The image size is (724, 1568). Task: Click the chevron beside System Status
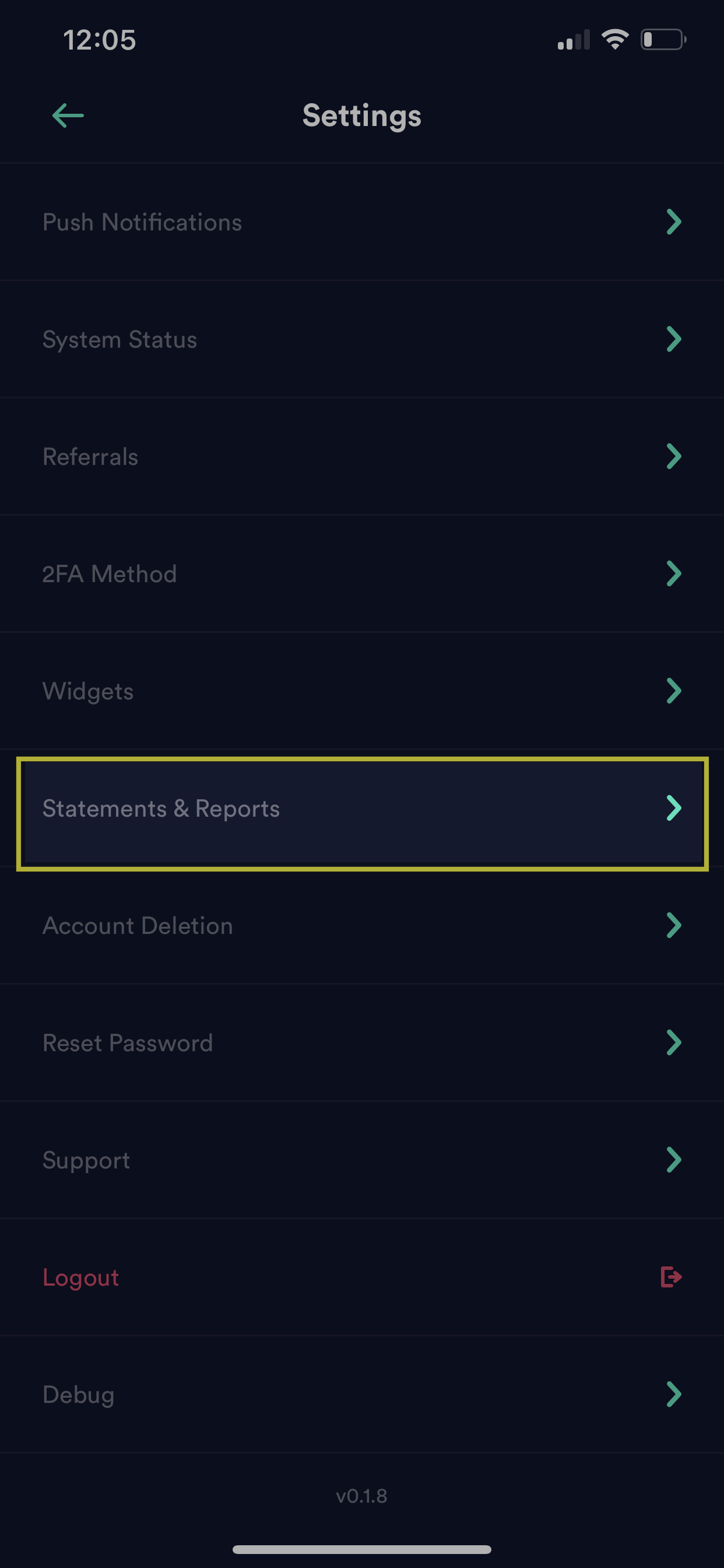673,339
